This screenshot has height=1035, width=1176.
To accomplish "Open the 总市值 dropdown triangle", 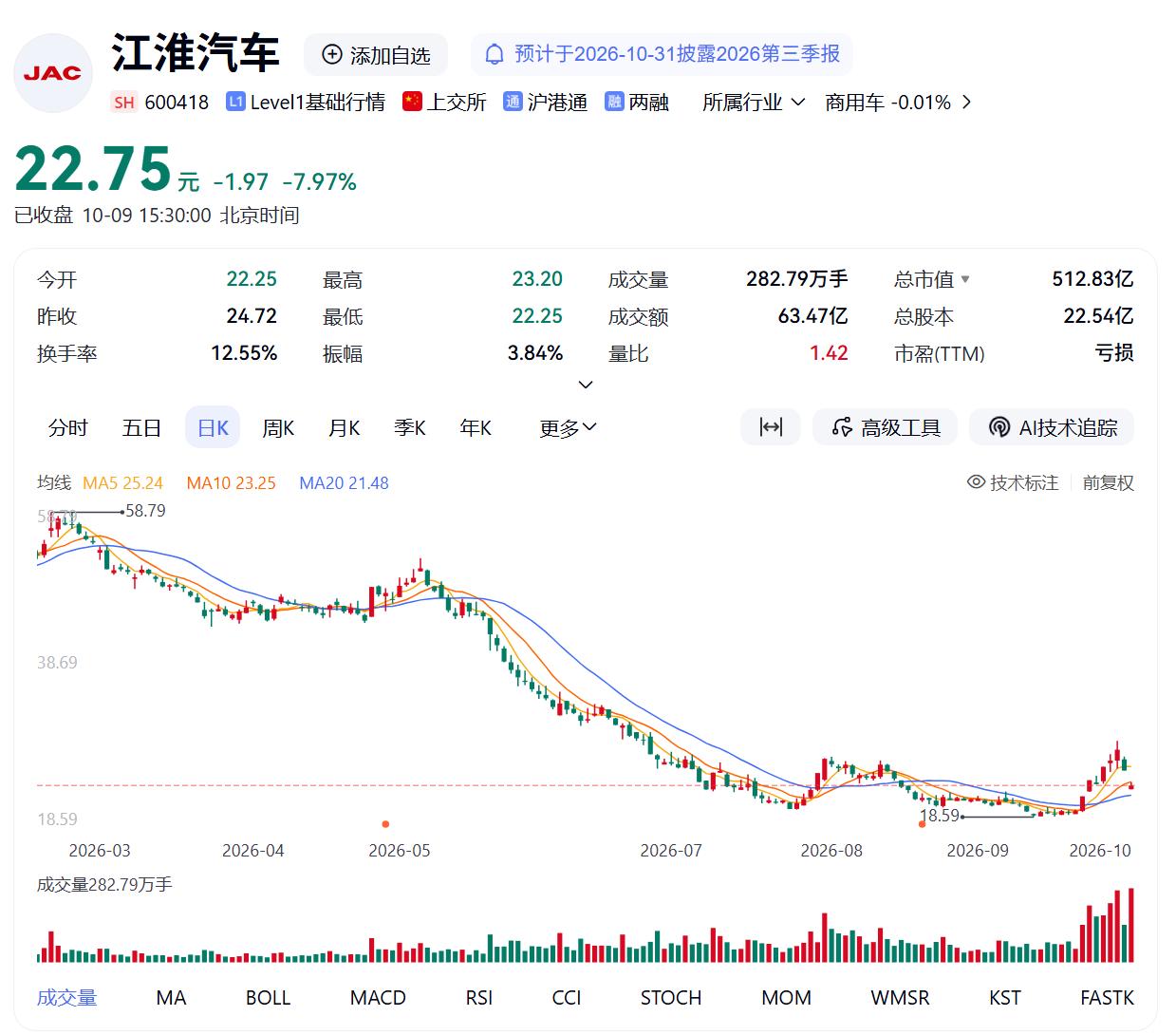I will [x=965, y=279].
